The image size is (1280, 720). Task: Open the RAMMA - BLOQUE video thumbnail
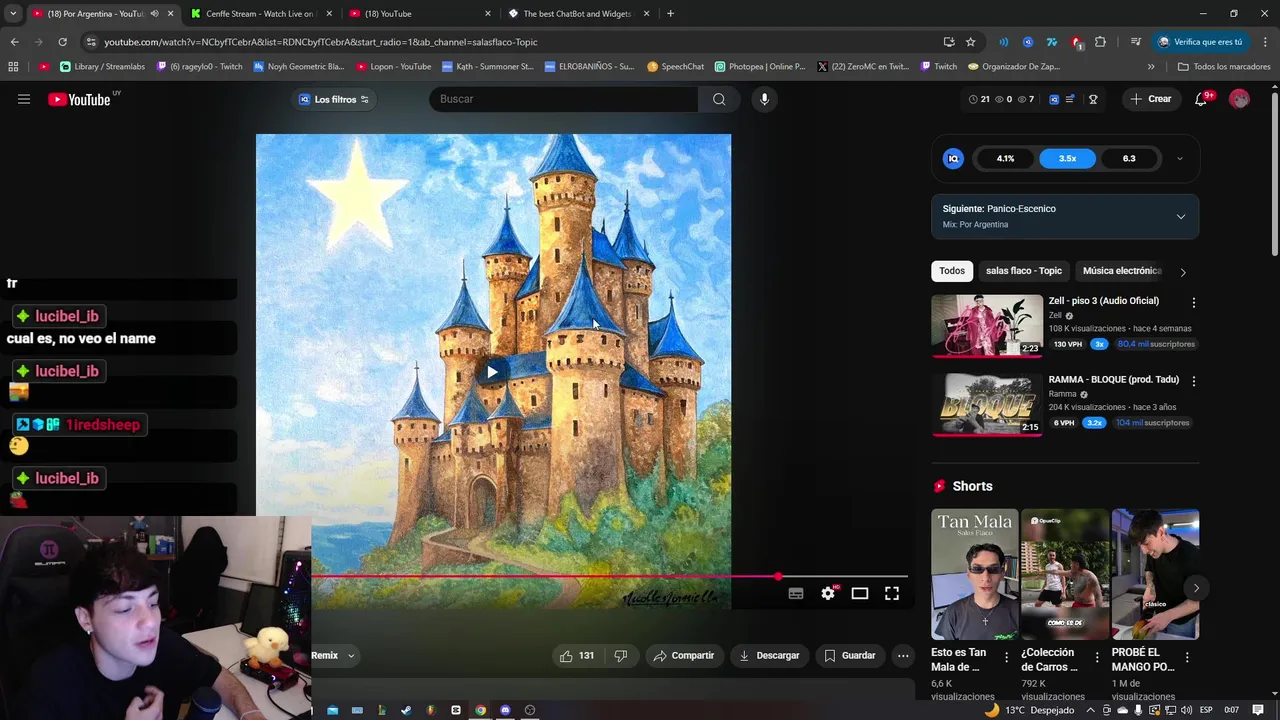(x=986, y=404)
